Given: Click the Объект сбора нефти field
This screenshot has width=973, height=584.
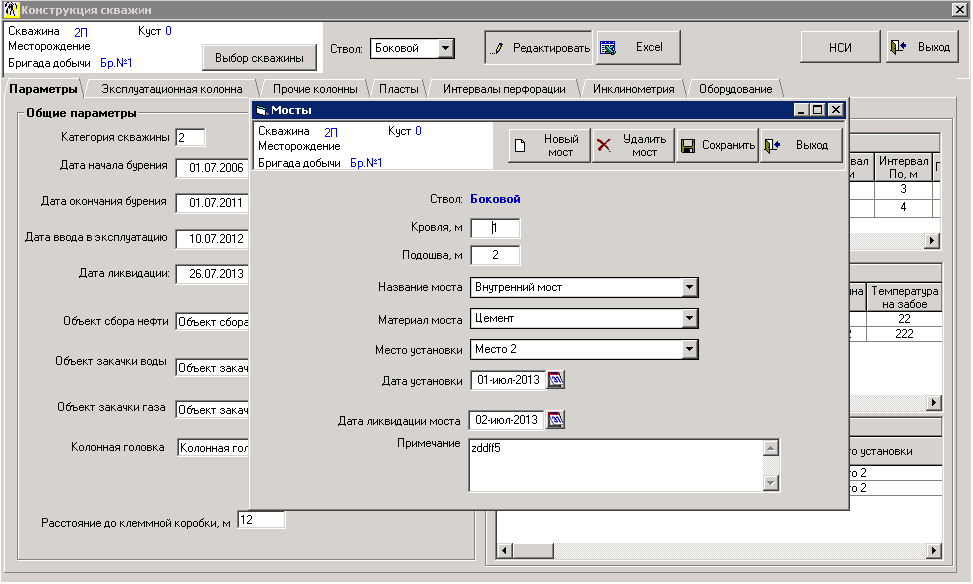Looking at the screenshot, I should click(x=212, y=321).
